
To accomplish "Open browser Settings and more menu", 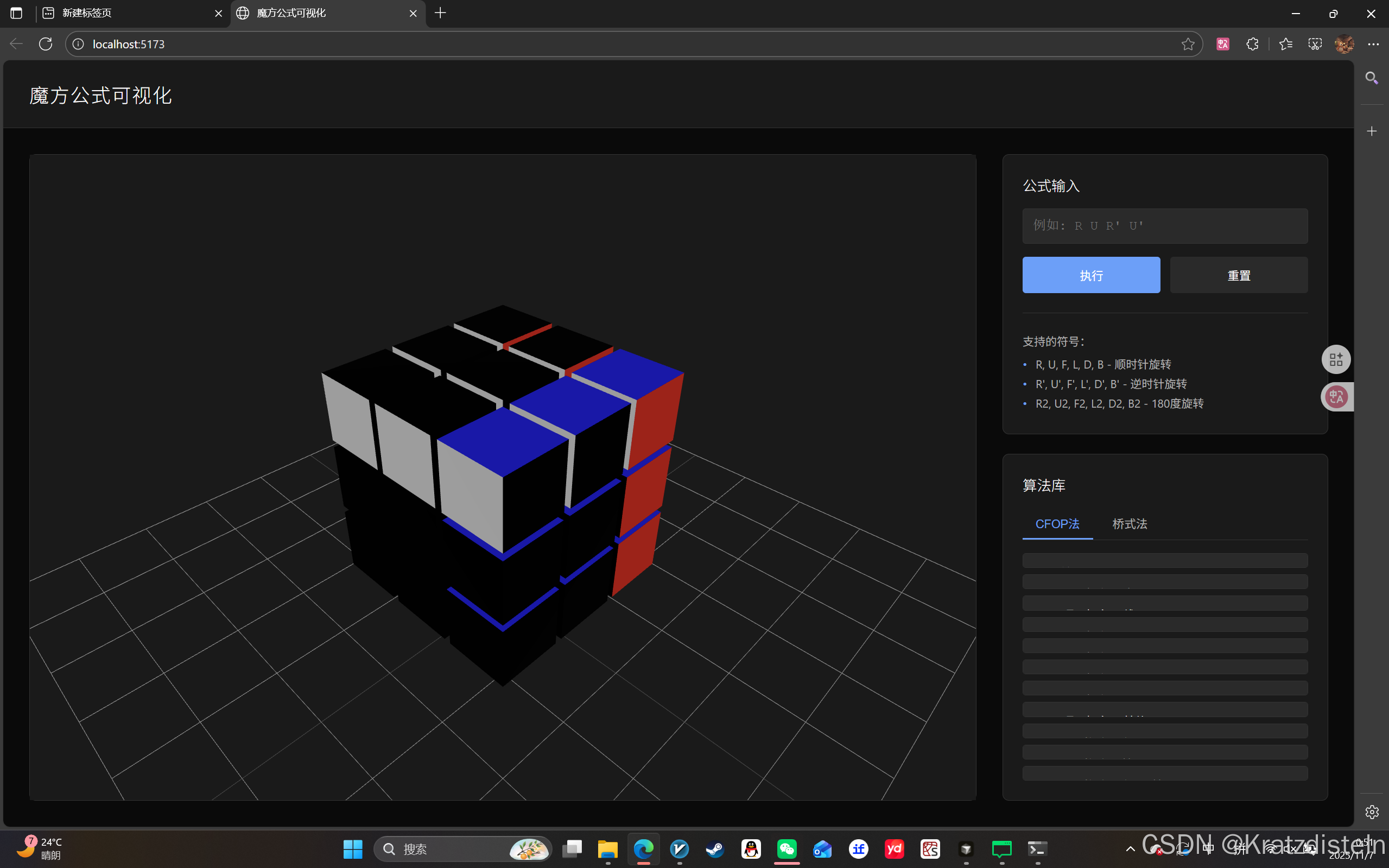I will [x=1373, y=44].
